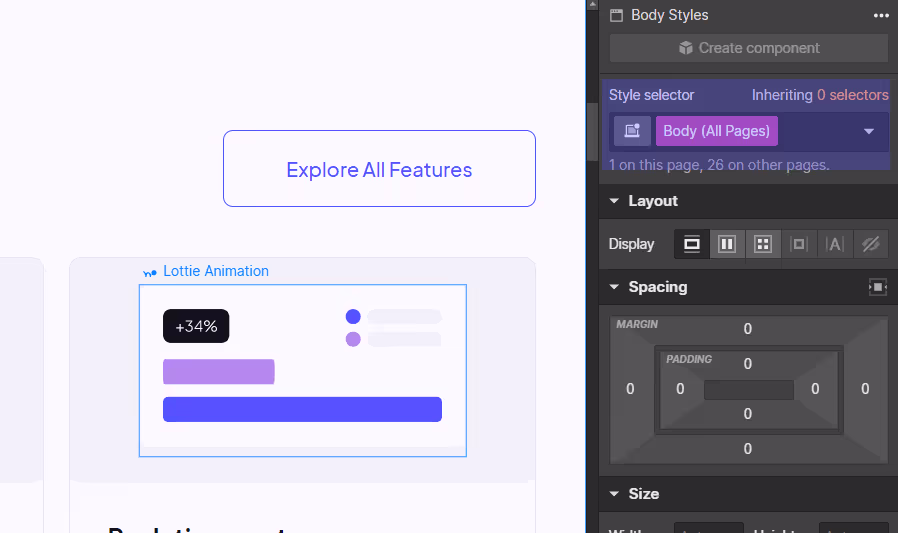Click the '1 on this page, 26 on other pages' text

719,165
